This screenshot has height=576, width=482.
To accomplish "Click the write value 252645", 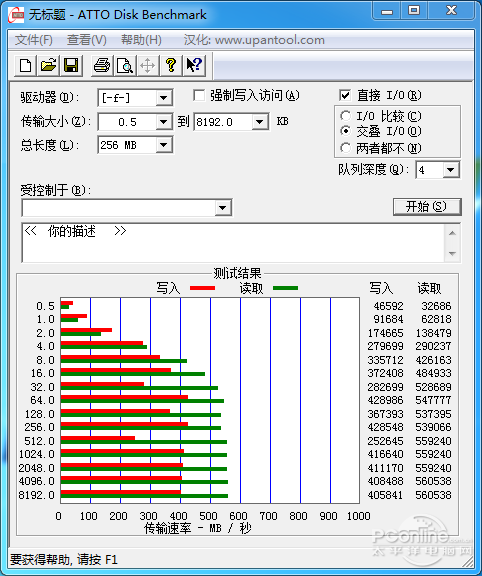I will click(385, 441).
